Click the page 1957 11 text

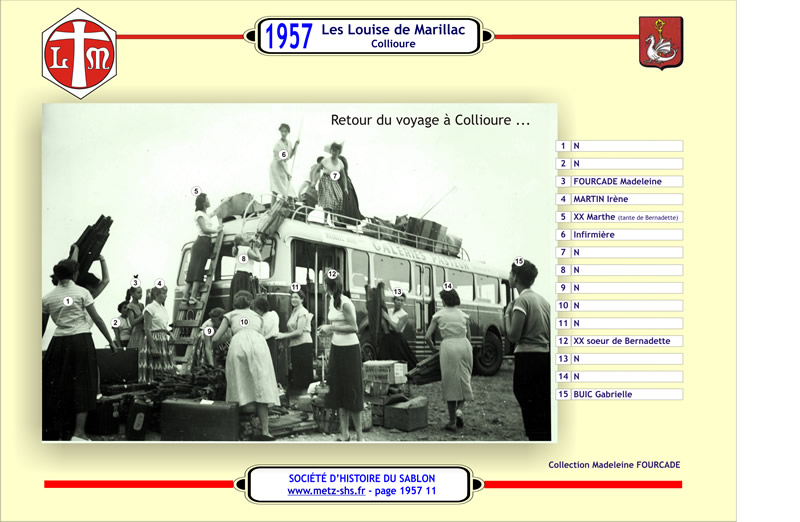(x=406, y=491)
